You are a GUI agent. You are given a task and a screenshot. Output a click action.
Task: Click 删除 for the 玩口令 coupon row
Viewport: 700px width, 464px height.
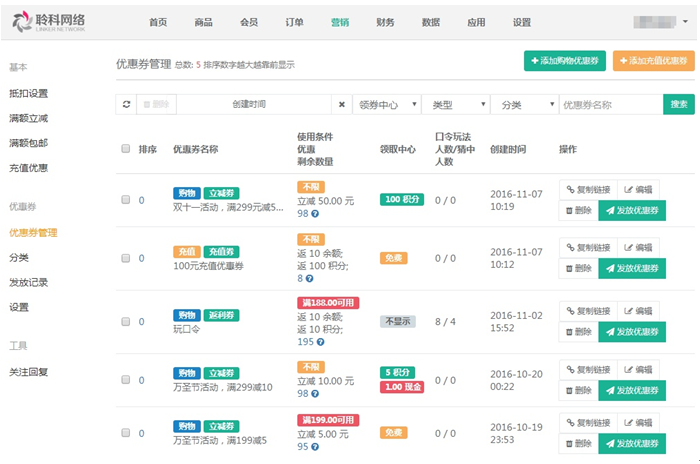(578, 331)
